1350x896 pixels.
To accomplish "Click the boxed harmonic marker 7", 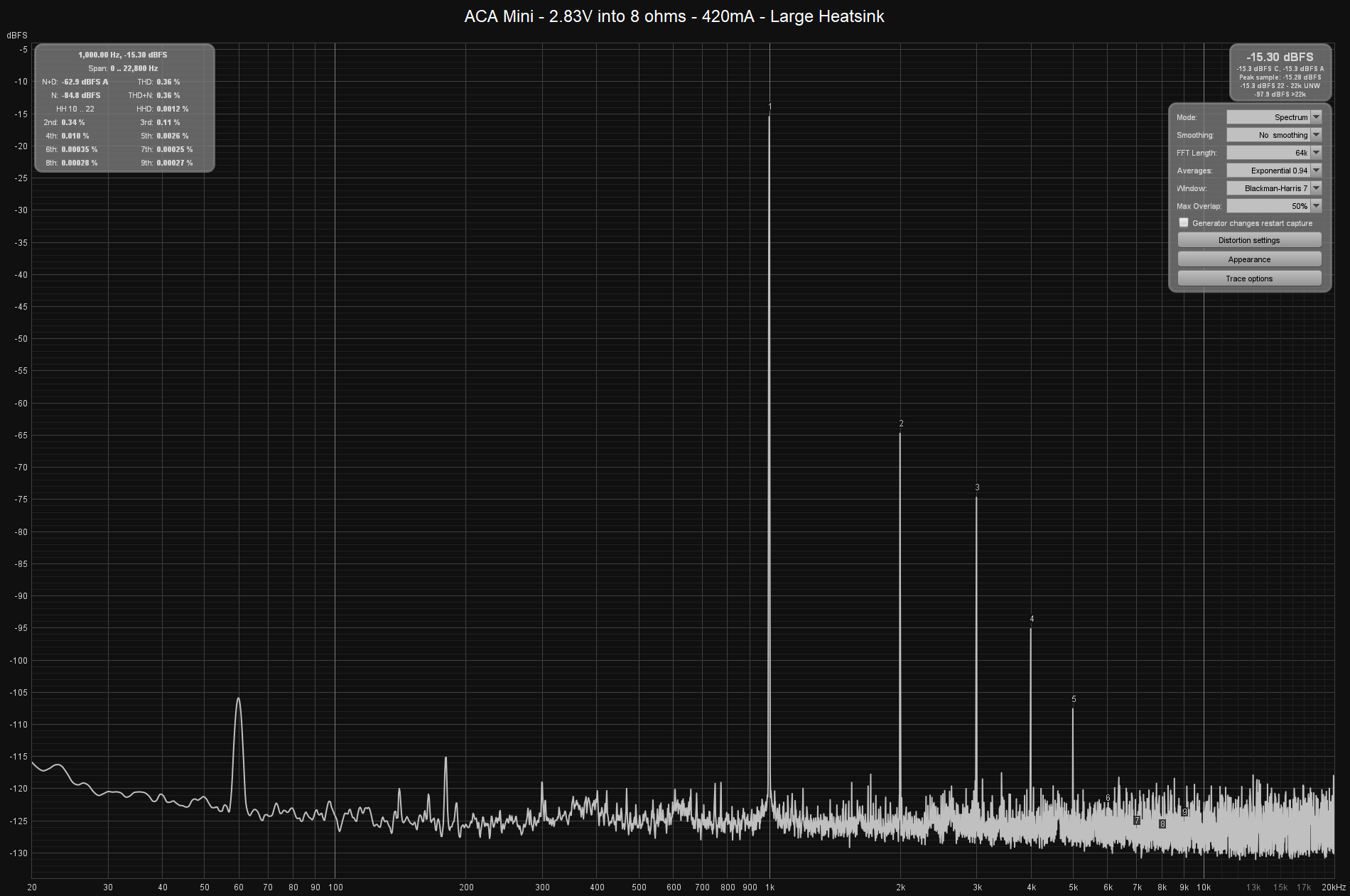I will (x=1137, y=820).
